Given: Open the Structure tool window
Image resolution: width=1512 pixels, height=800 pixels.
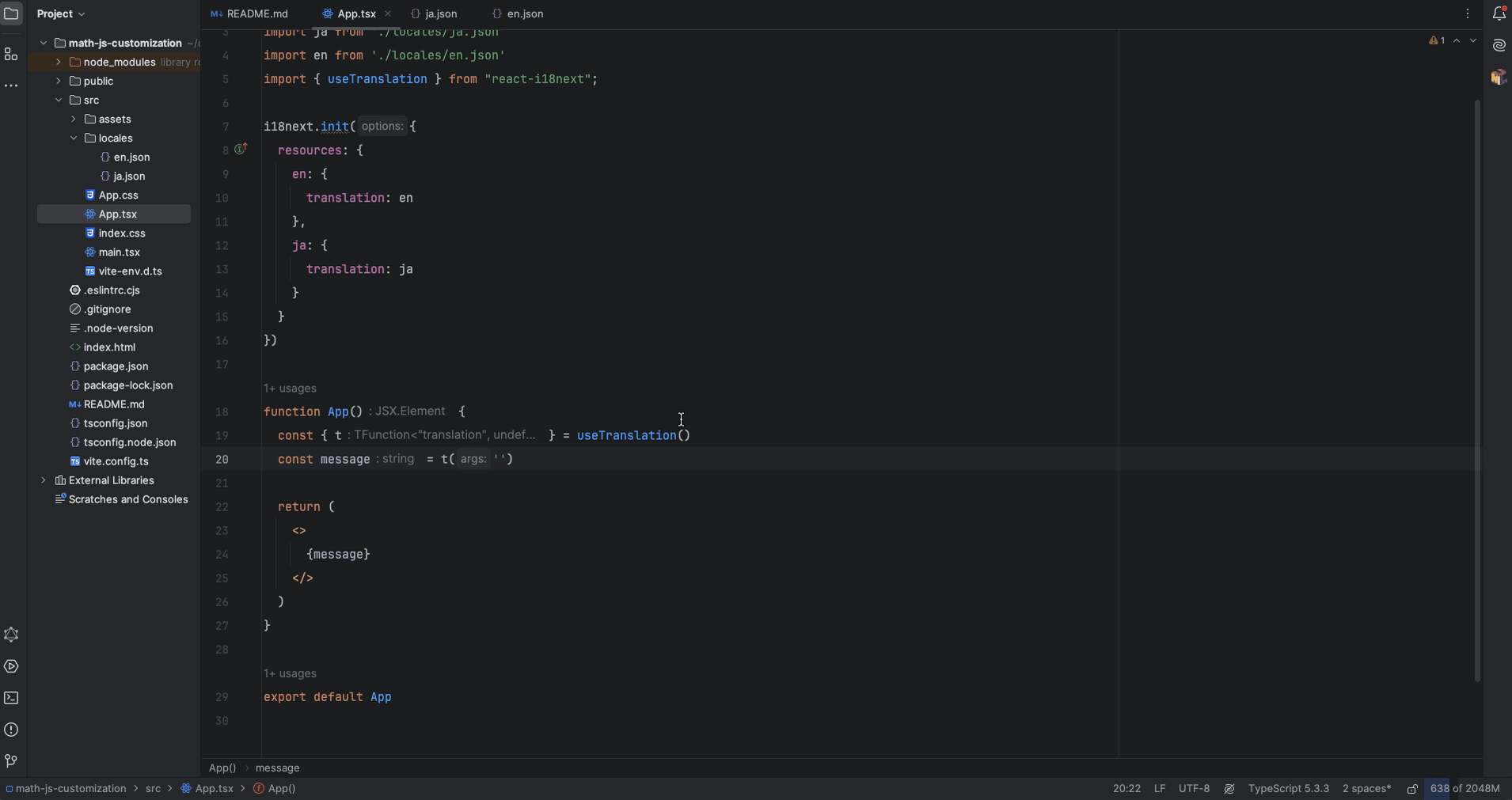Looking at the screenshot, I should (x=11, y=55).
